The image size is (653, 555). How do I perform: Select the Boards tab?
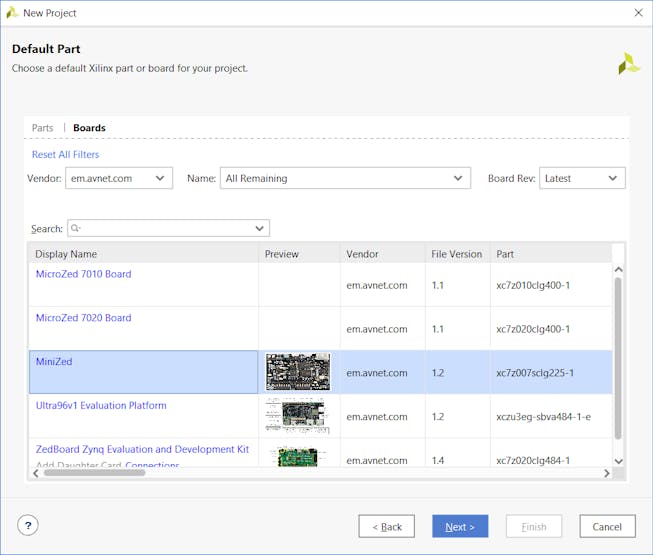[x=89, y=128]
